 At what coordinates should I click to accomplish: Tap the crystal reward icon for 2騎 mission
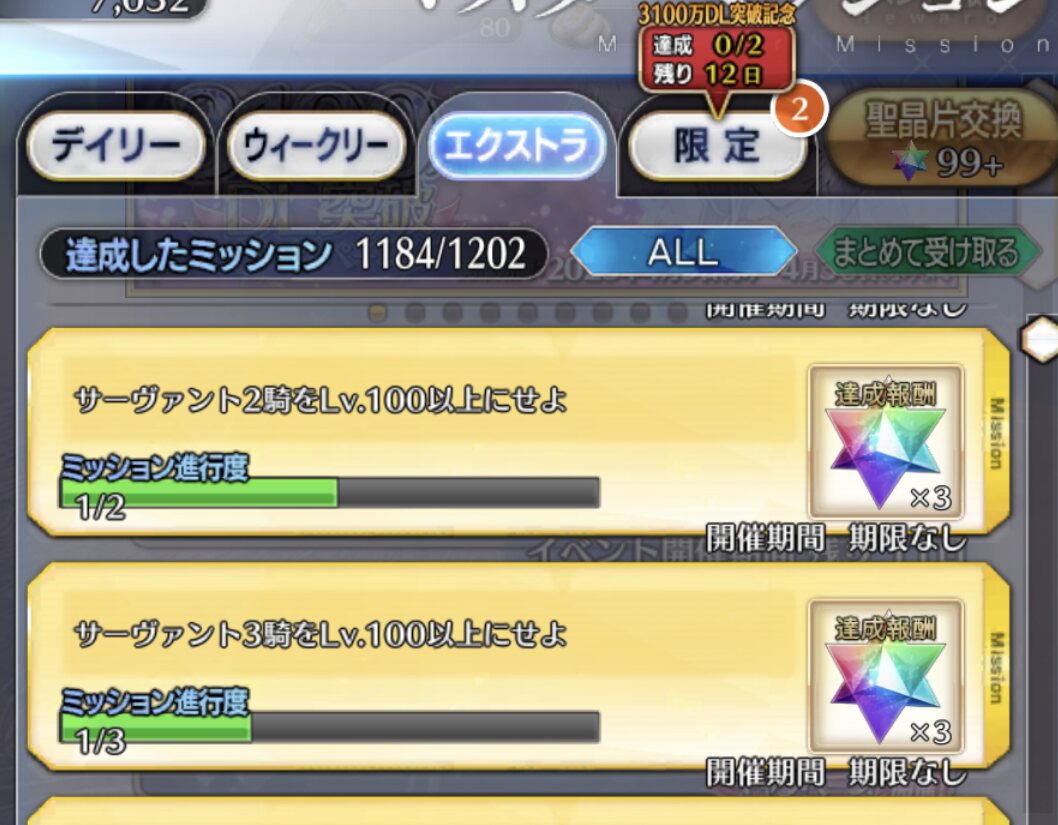885,443
